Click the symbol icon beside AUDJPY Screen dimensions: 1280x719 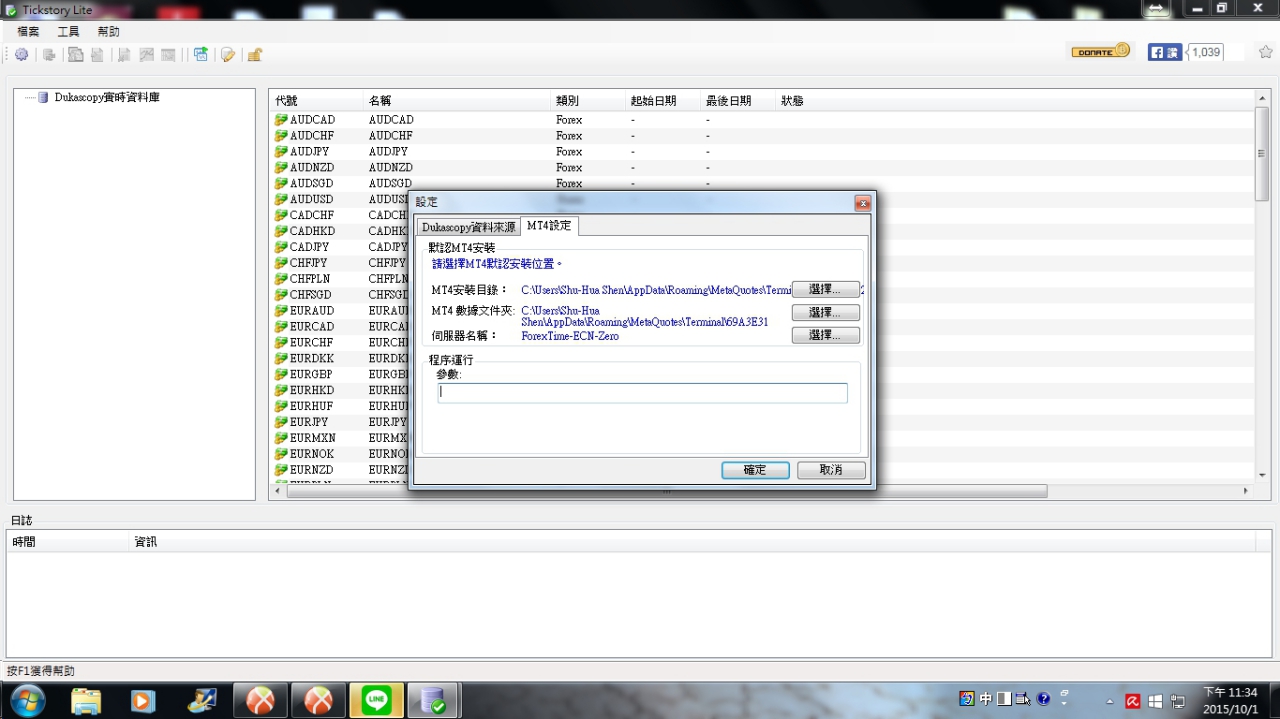click(281, 152)
